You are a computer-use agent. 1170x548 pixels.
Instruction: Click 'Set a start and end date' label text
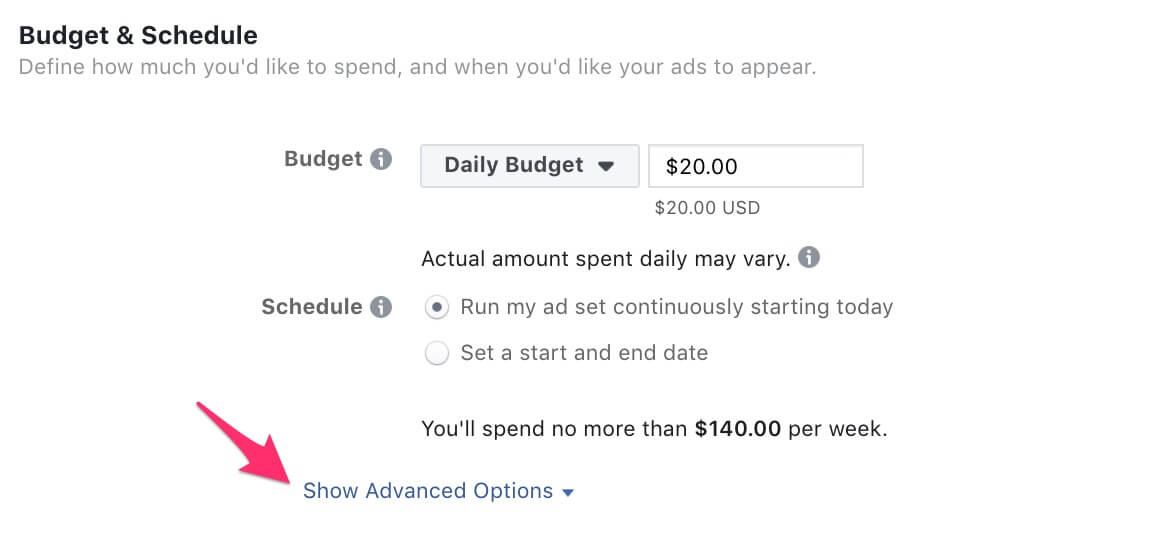[x=584, y=352]
